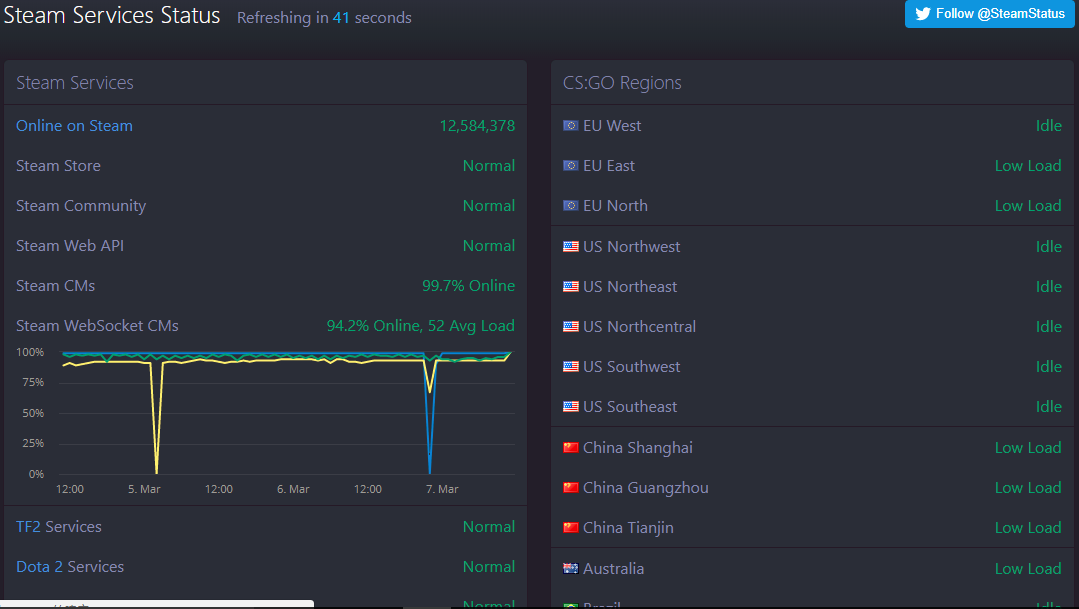Click the yellow line drop in the graph
Viewport: 1079px width, 609px height.
[x=157, y=440]
